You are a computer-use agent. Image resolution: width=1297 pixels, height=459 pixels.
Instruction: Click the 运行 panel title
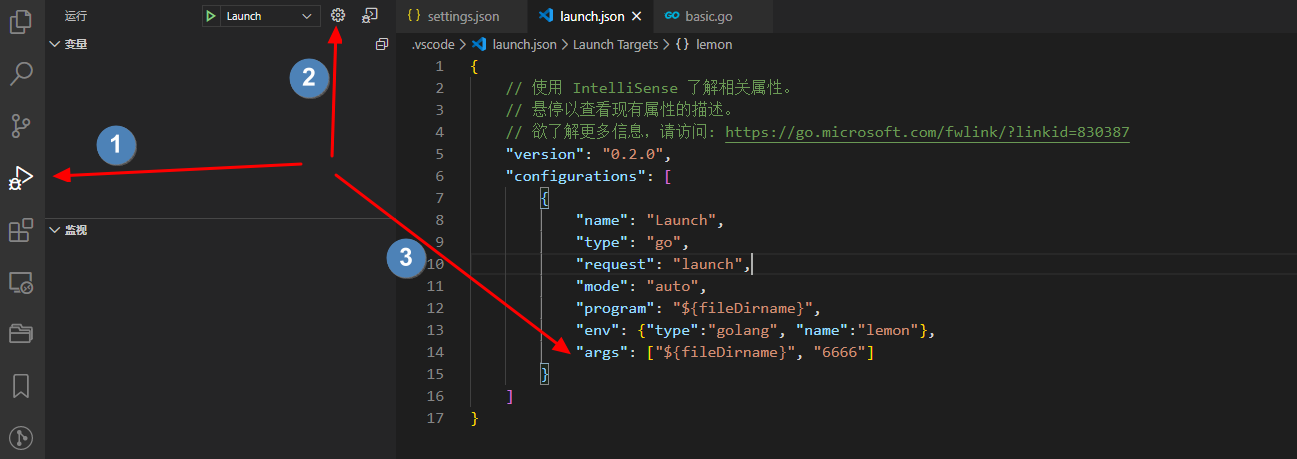[x=76, y=16]
